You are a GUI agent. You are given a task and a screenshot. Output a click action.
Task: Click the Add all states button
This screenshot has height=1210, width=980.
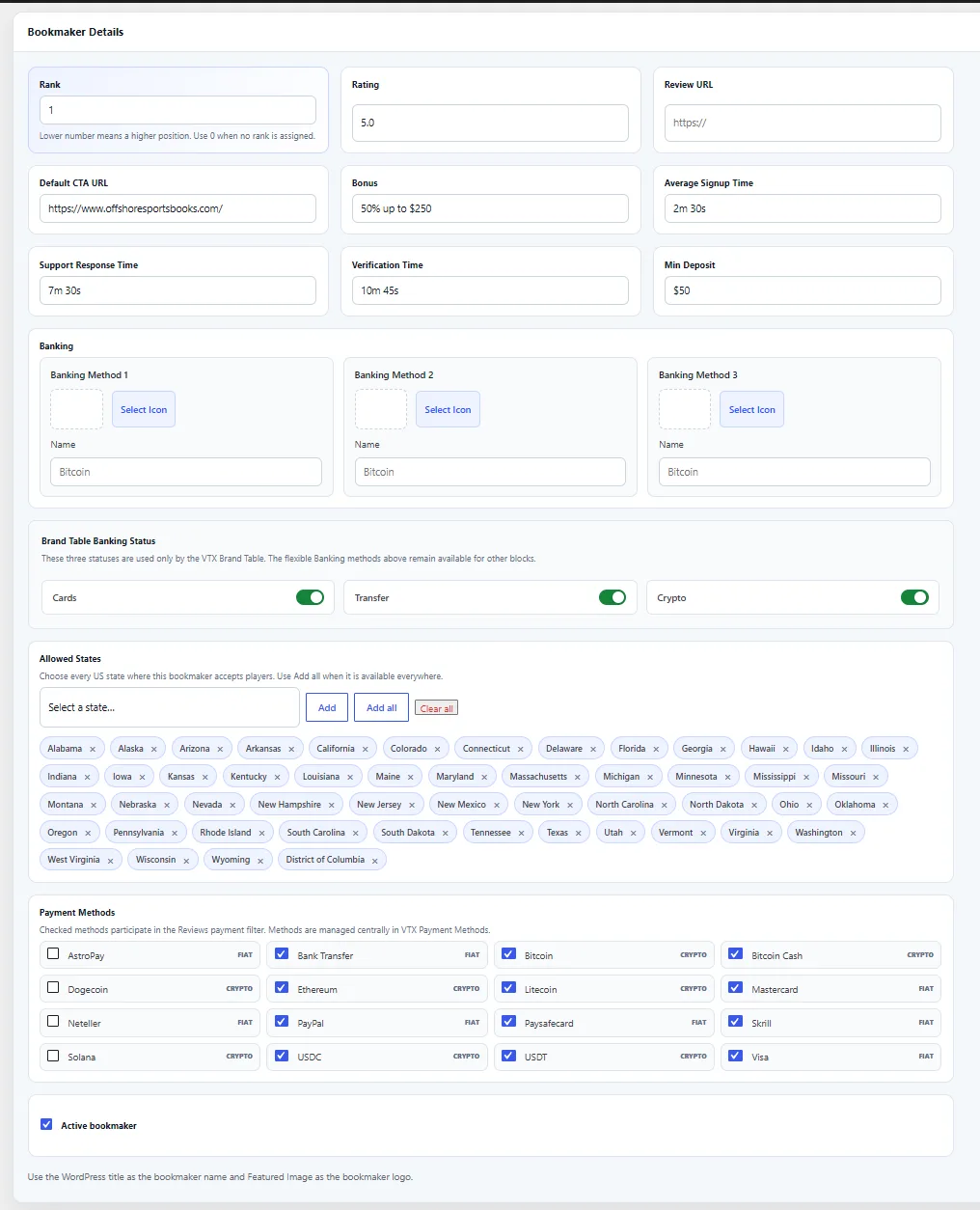coord(382,707)
